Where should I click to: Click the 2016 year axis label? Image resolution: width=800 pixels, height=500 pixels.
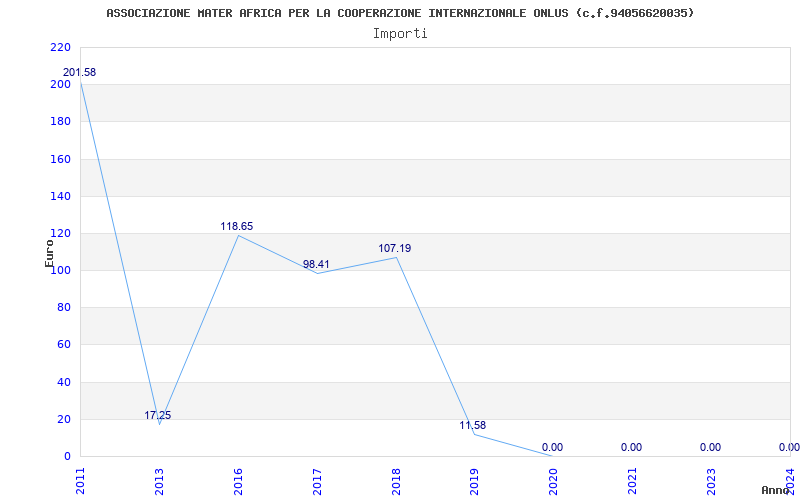point(238,483)
